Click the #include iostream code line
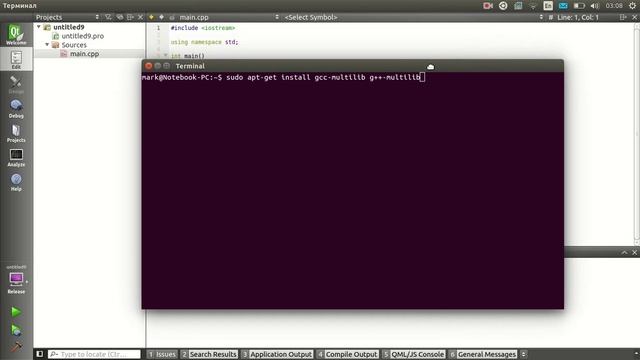 (203, 28)
